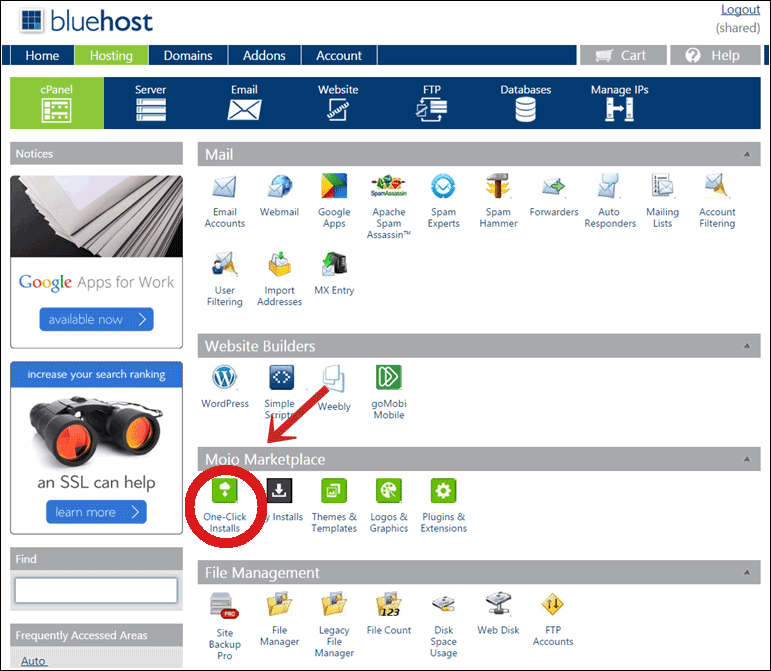The height and width of the screenshot is (671, 771).
Task: Collapse the Mail section
Action: coord(747,154)
